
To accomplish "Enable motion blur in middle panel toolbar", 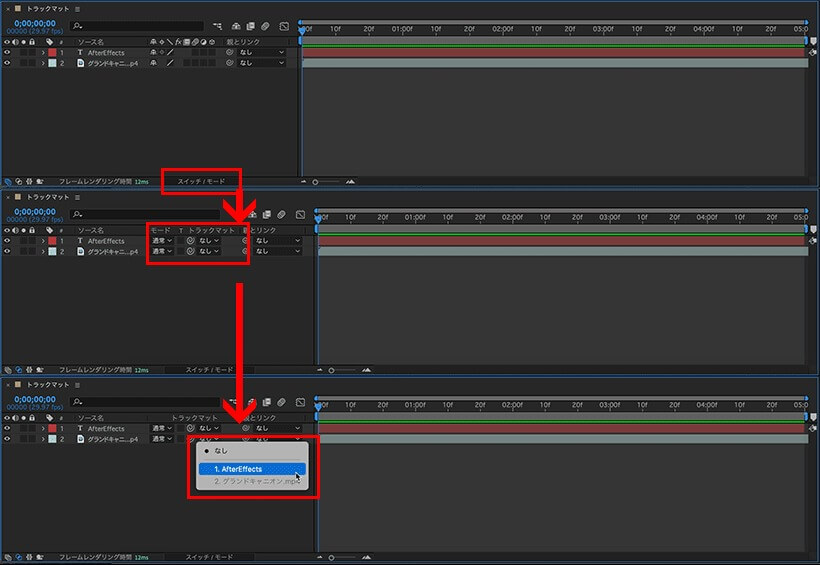I will click(x=281, y=214).
